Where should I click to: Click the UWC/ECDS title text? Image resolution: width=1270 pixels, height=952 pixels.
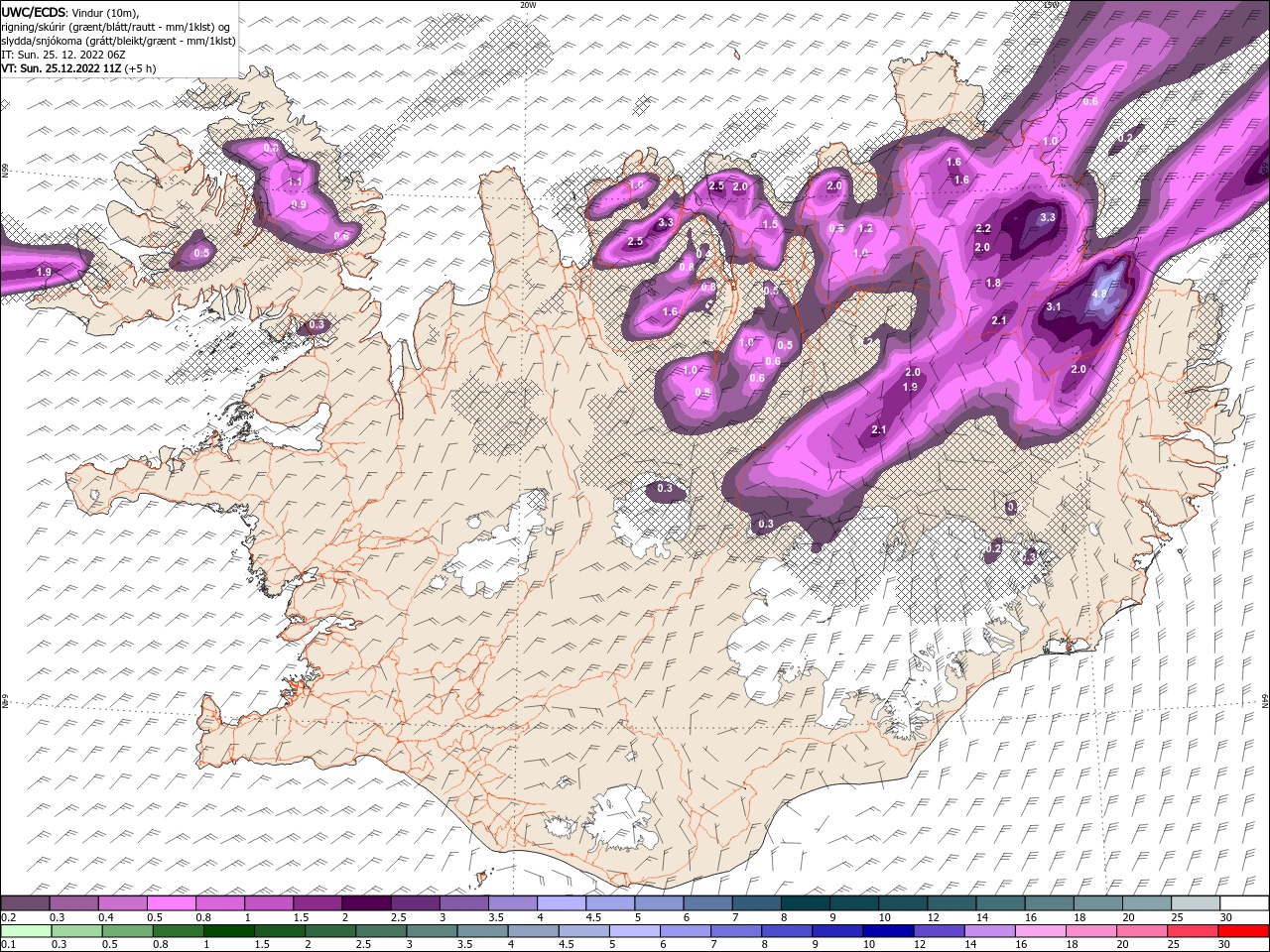coord(34,11)
